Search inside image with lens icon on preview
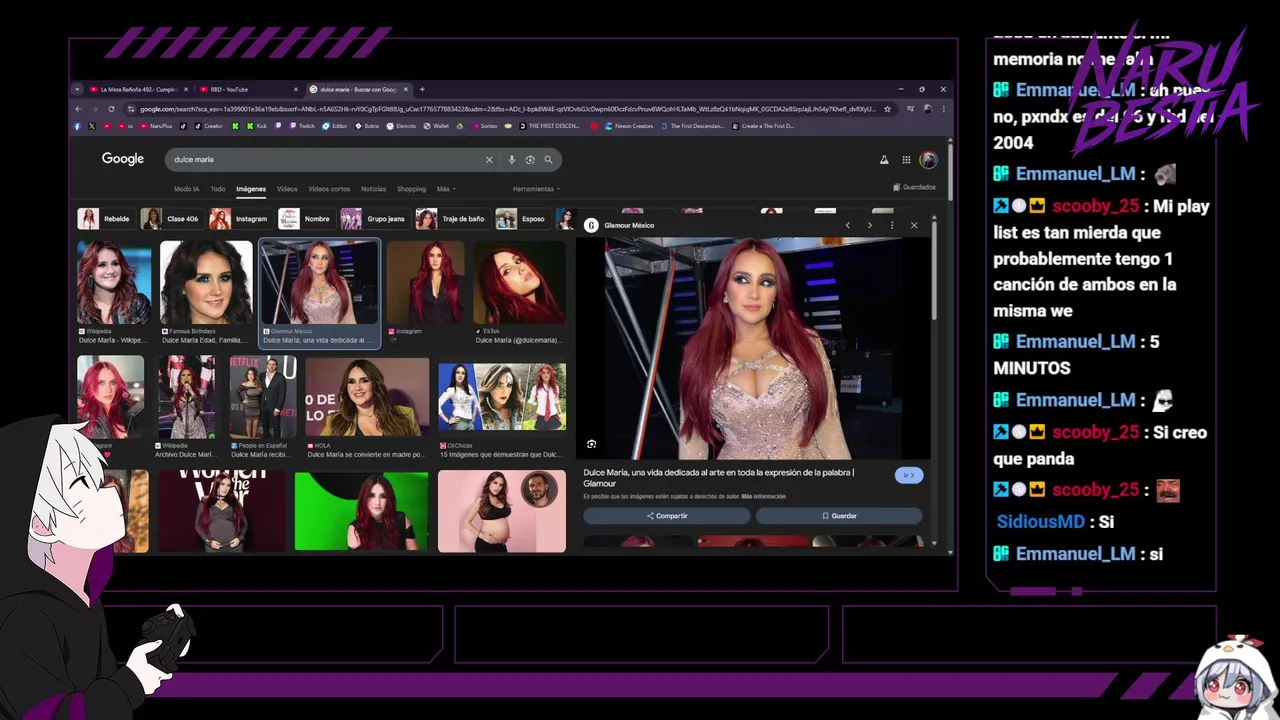The height and width of the screenshot is (720, 1280). (592, 444)
